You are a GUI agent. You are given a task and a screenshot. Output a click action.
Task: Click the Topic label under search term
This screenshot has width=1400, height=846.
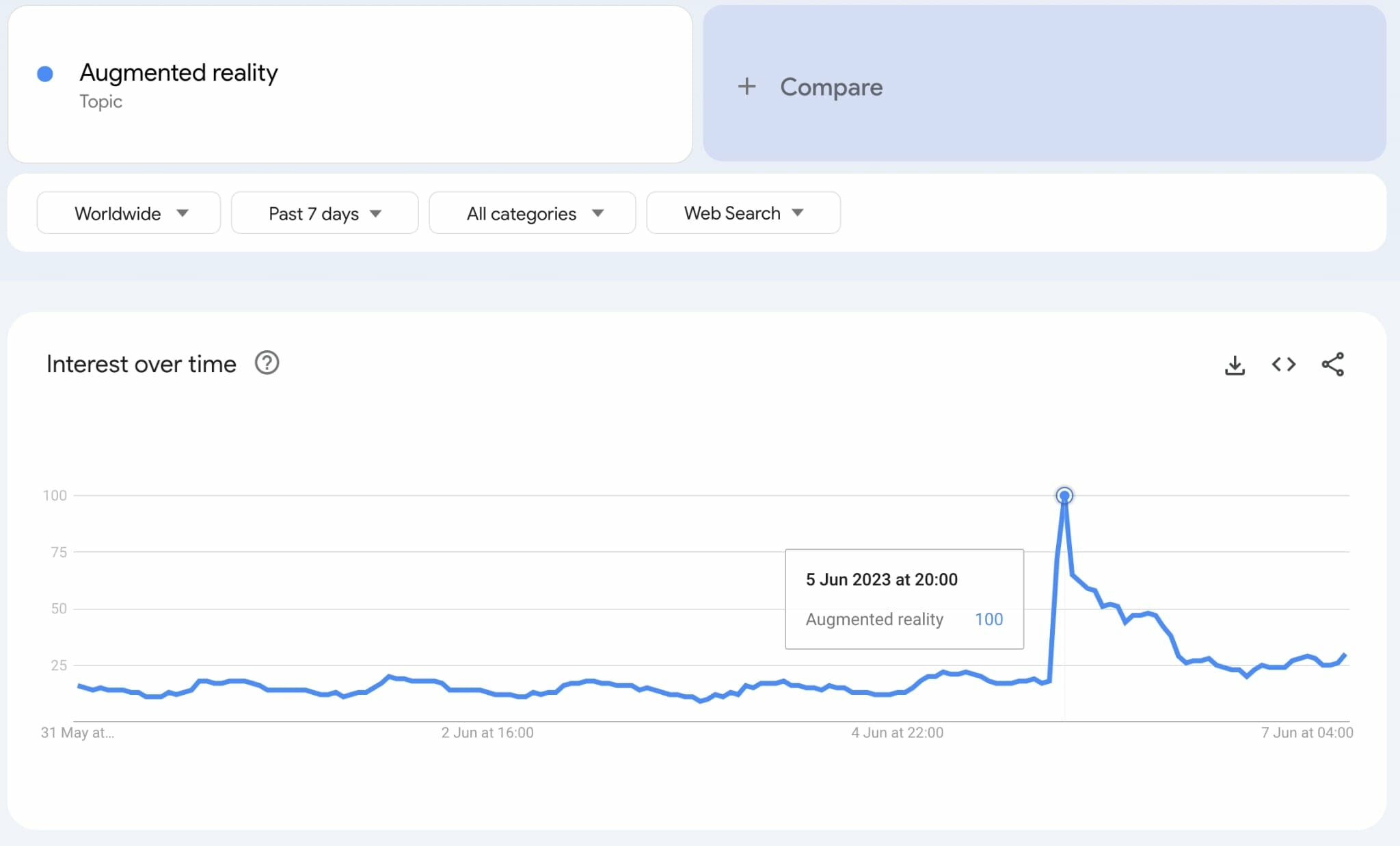click(x=100, y=102)
